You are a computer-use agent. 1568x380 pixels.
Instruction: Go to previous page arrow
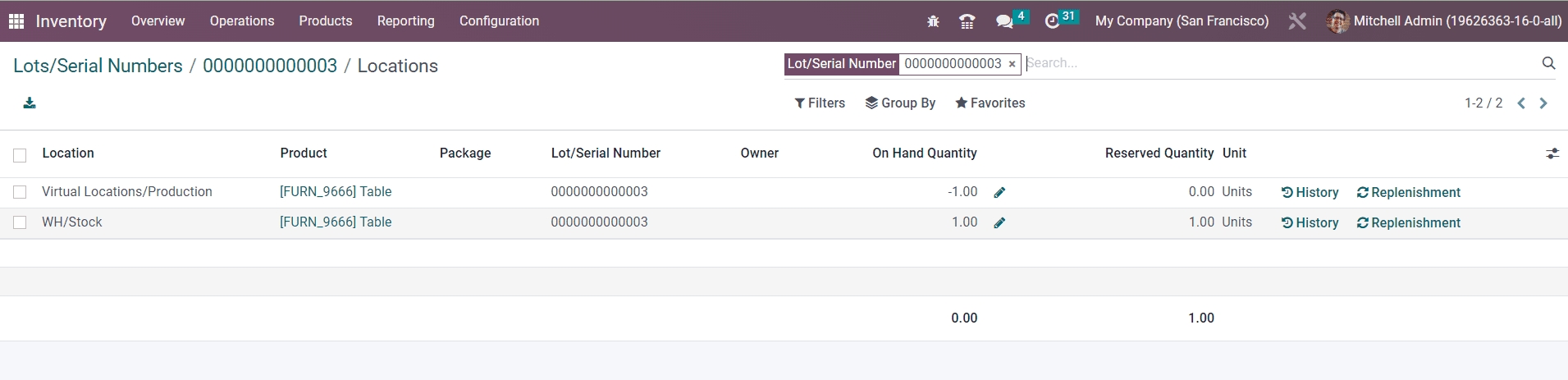[x=1521, y=103]
